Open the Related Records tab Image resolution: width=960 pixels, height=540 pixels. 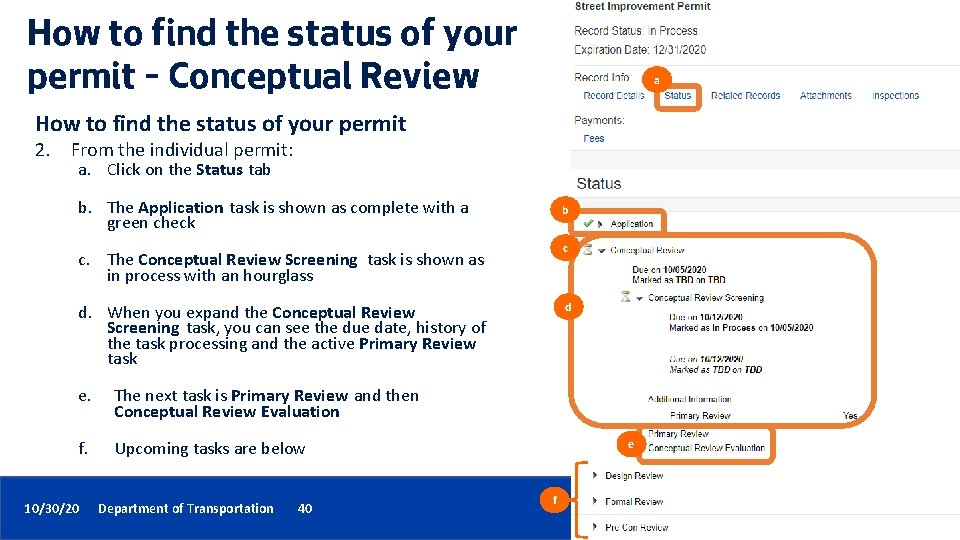point(745,96)
